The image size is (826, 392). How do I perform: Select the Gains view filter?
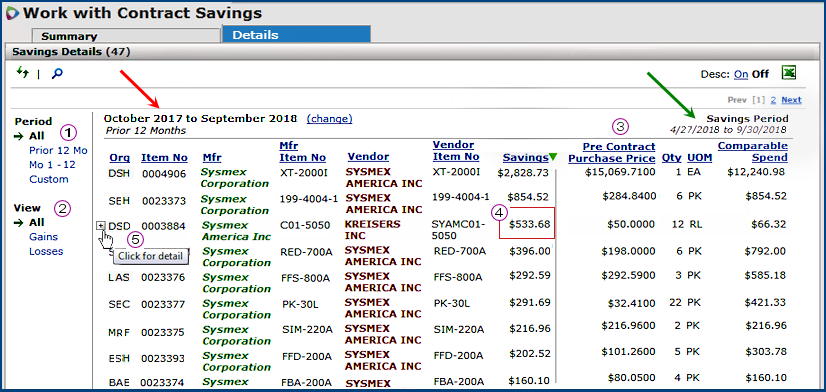pos(44,237)
